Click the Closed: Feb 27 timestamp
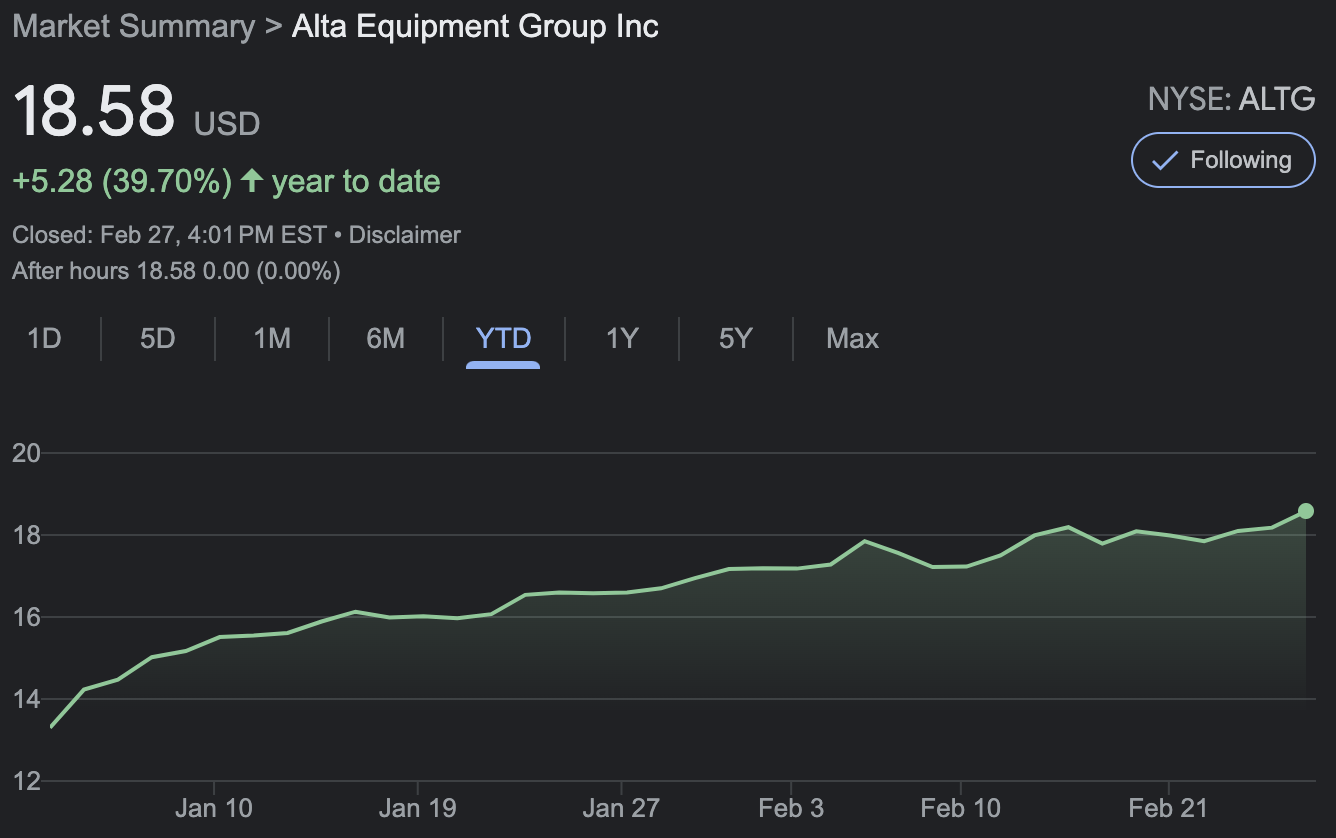 (169, 236)
